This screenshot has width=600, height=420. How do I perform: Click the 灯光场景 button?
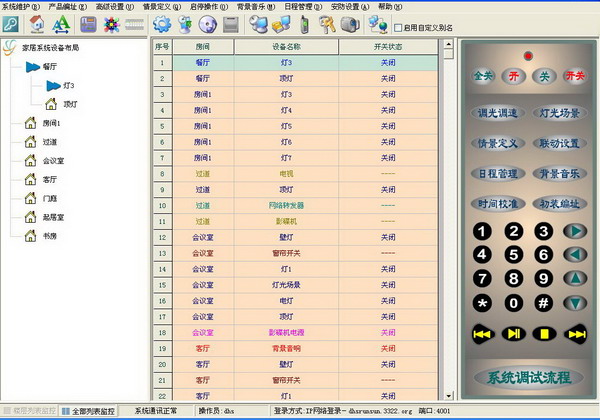click(x=559, y=113)
